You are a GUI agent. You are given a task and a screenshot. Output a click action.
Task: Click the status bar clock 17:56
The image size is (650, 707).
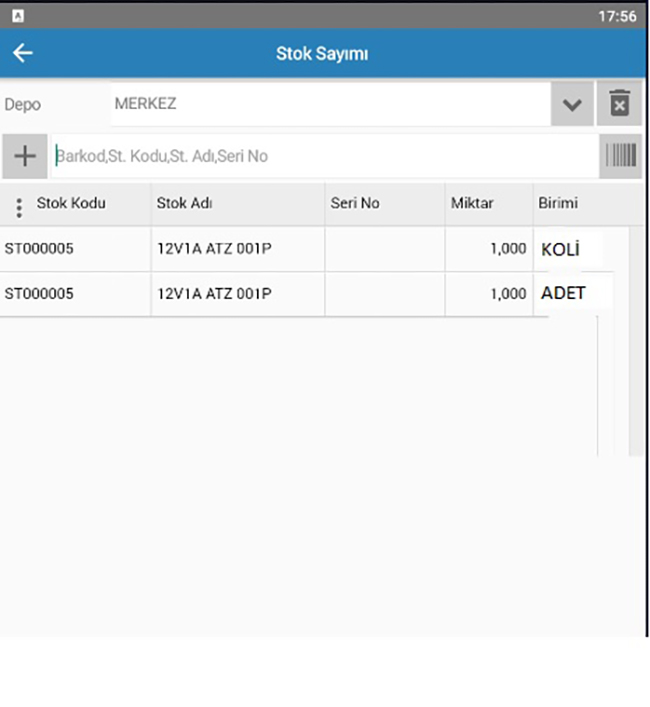click(617, 16)
